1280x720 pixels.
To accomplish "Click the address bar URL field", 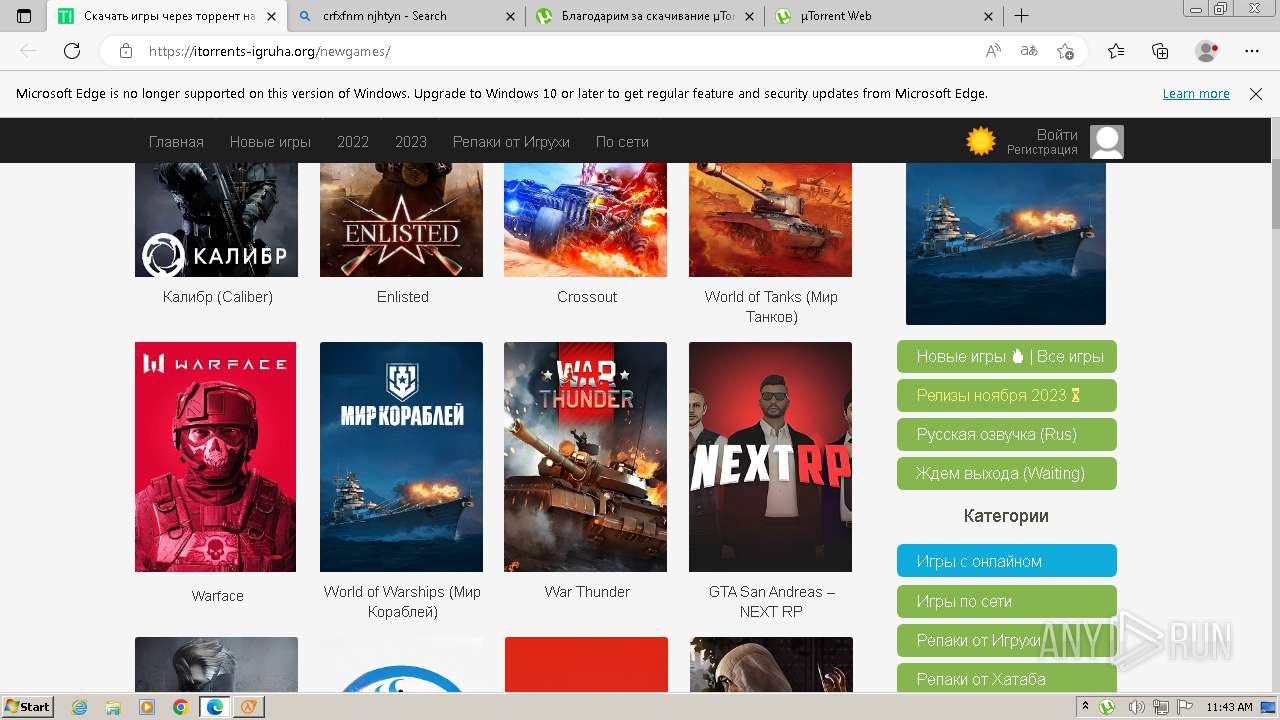I will point(560,51).
